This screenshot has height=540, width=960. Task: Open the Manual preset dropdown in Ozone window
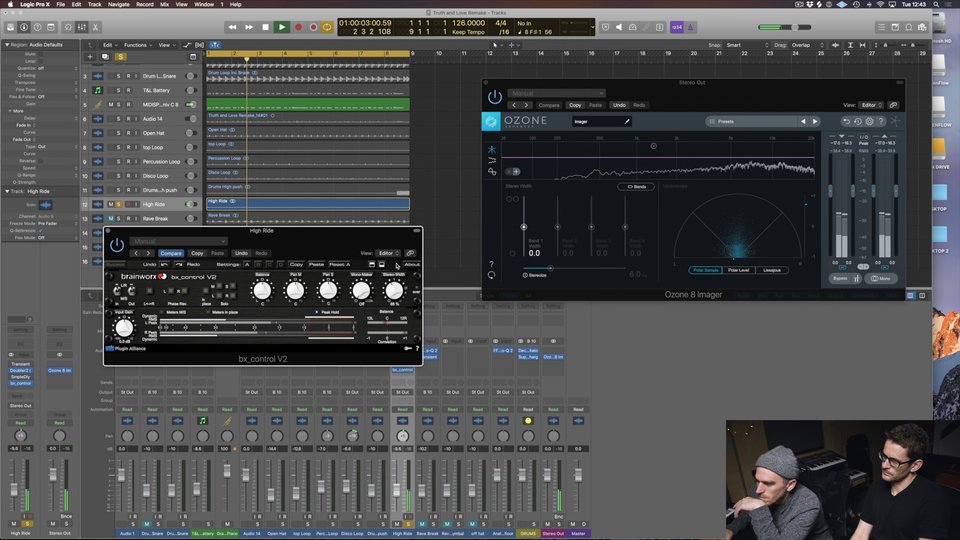tap(557, 93)
